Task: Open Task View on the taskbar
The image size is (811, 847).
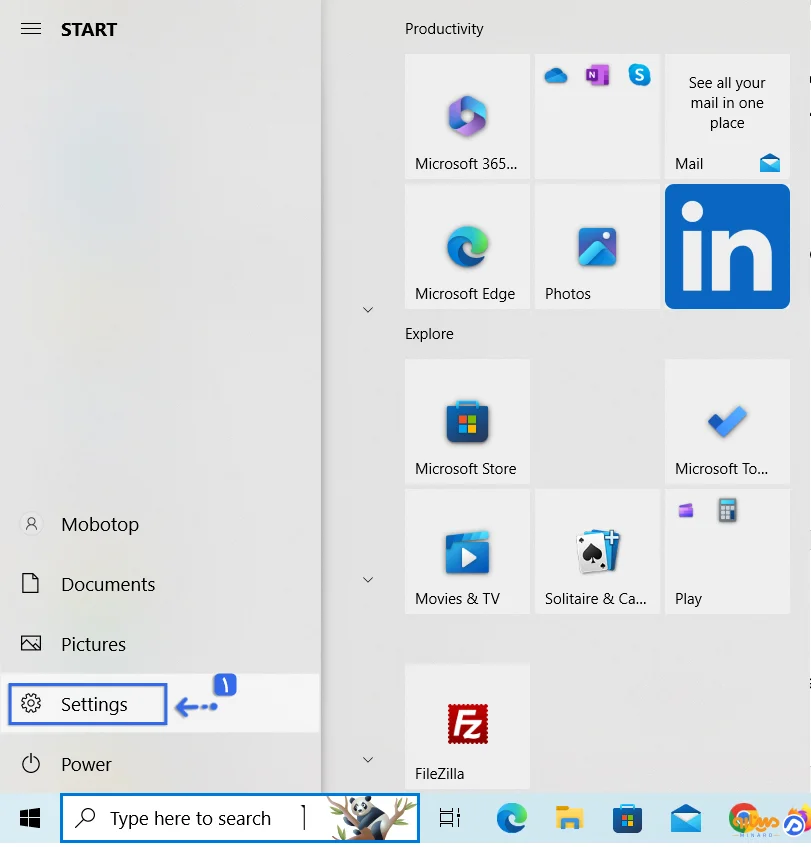Action: click(x=450, y=818)
